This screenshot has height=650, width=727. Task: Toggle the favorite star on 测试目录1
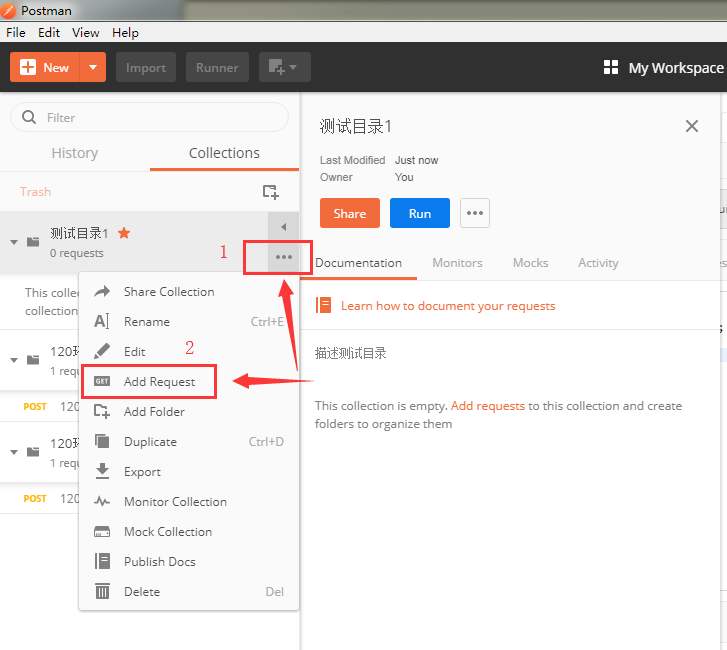(x=124, y=233)
